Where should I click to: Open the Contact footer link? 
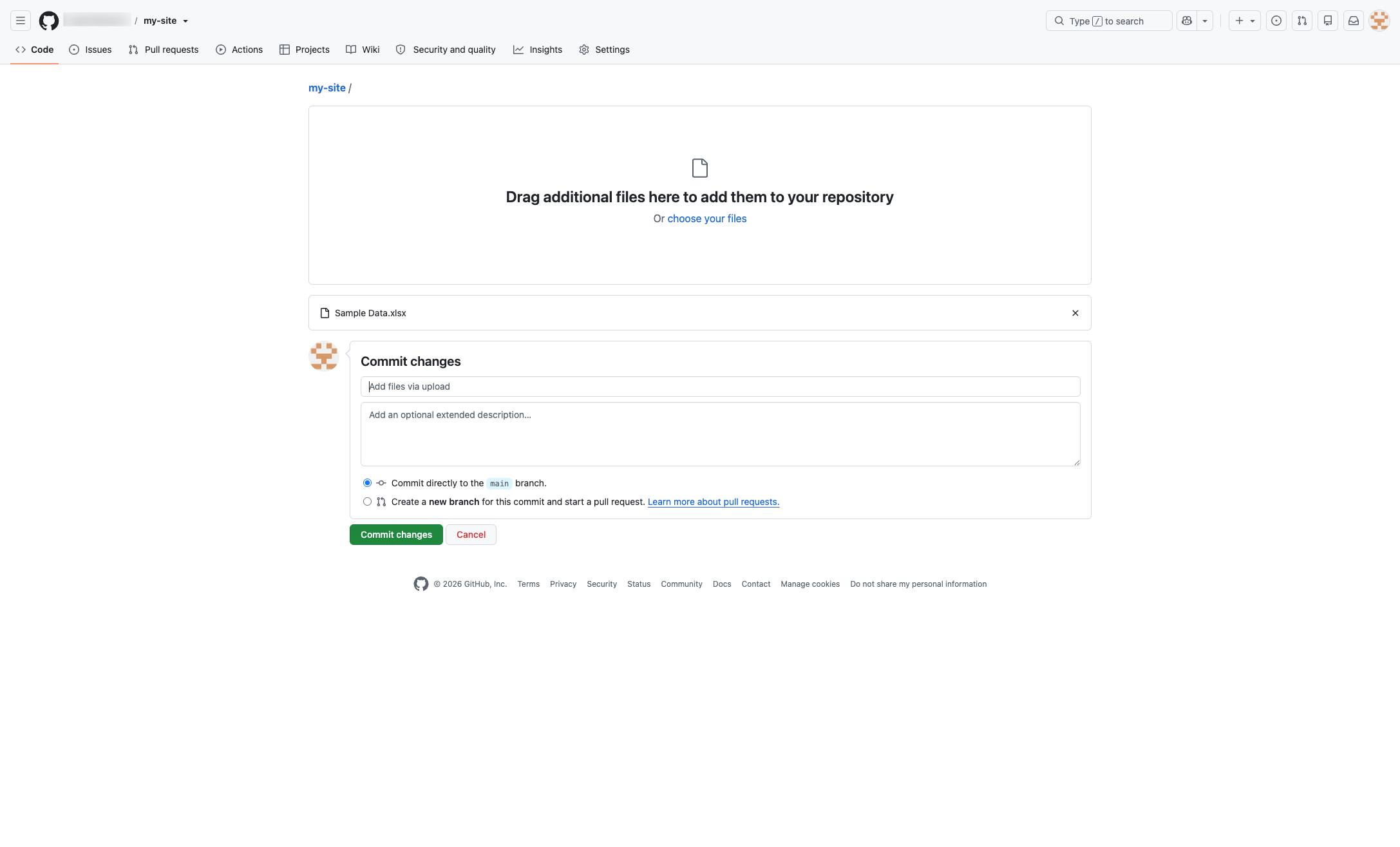pos(755,584)
